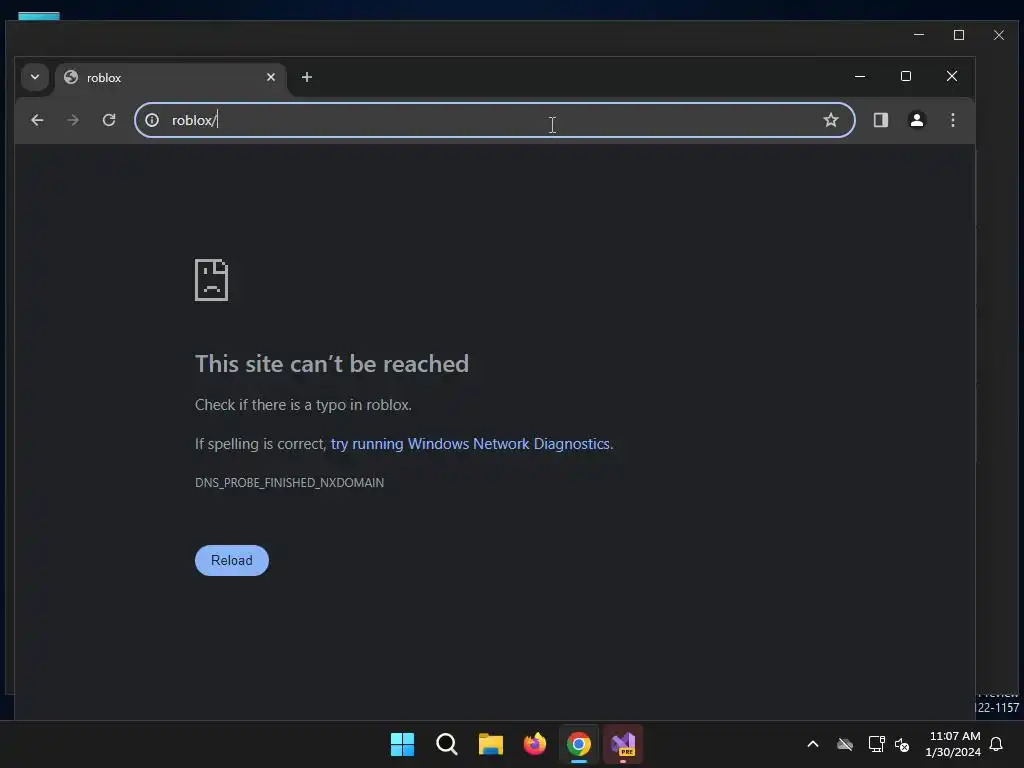Open the notifications bell

(997, 744)
